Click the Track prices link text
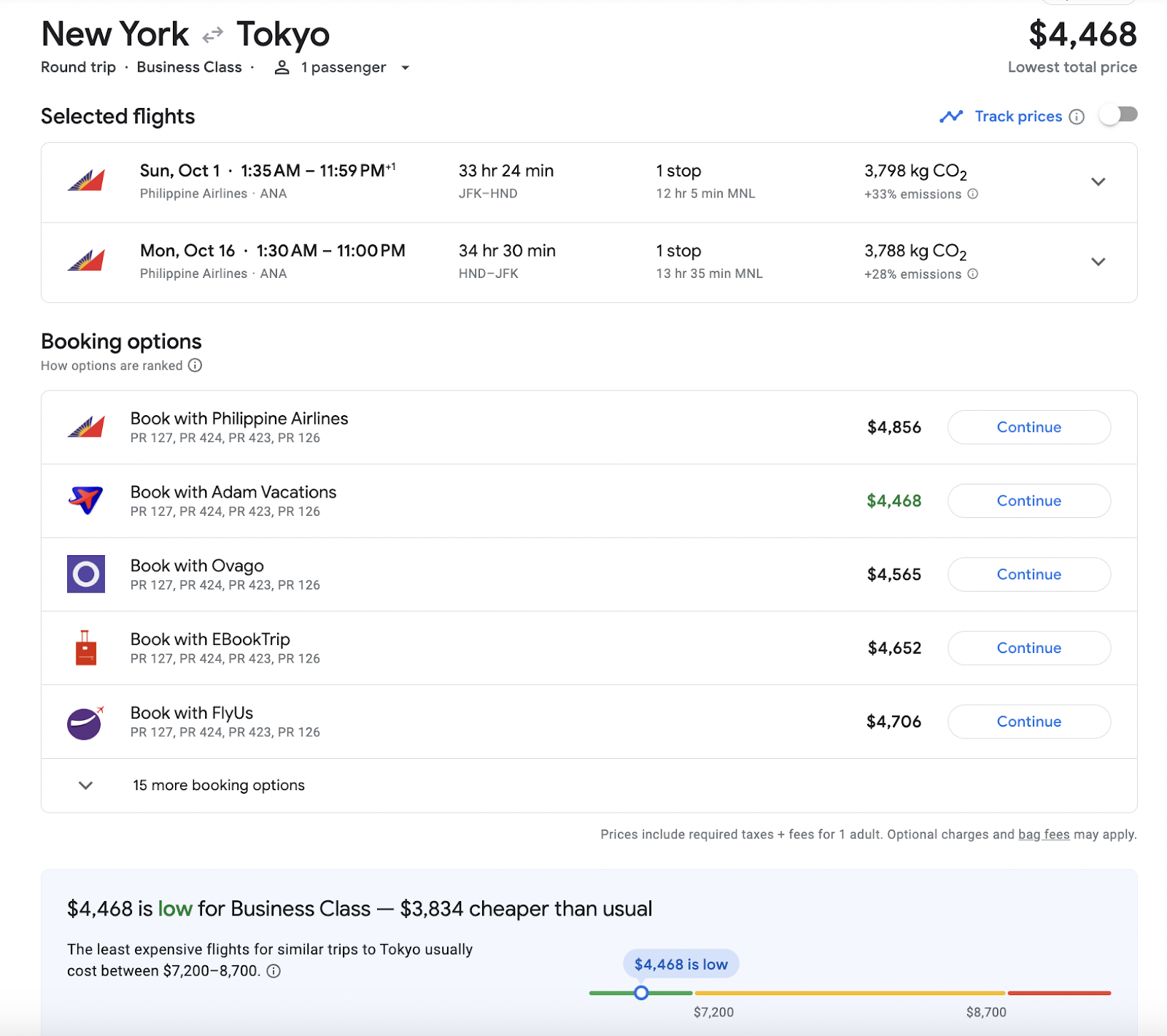1167x1036 pixels. pyautogui.click(x=1018, y=117)
